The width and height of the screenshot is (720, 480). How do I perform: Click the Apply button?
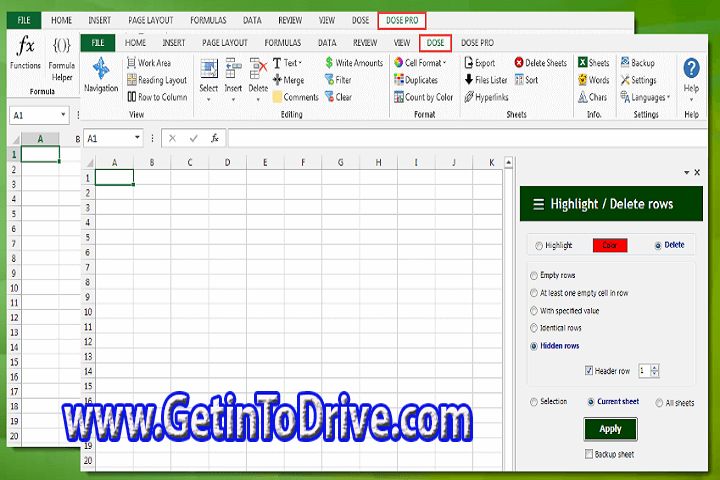(610, 429)
